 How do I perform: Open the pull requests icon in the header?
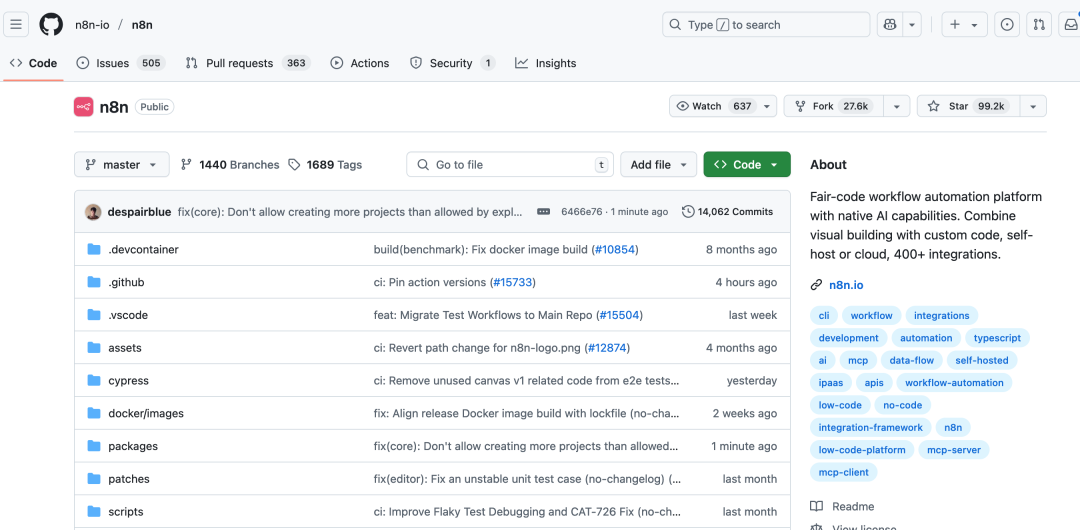pyautogui.click(x=1039, y=25)
